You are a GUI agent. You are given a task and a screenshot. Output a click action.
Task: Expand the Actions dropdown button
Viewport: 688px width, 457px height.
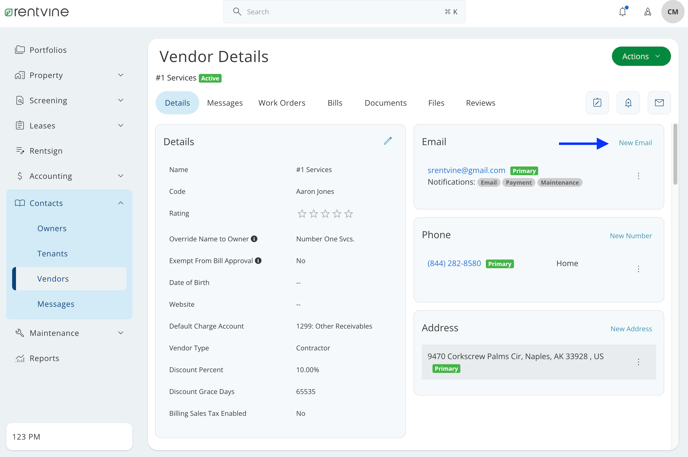[x=641, y=57]
